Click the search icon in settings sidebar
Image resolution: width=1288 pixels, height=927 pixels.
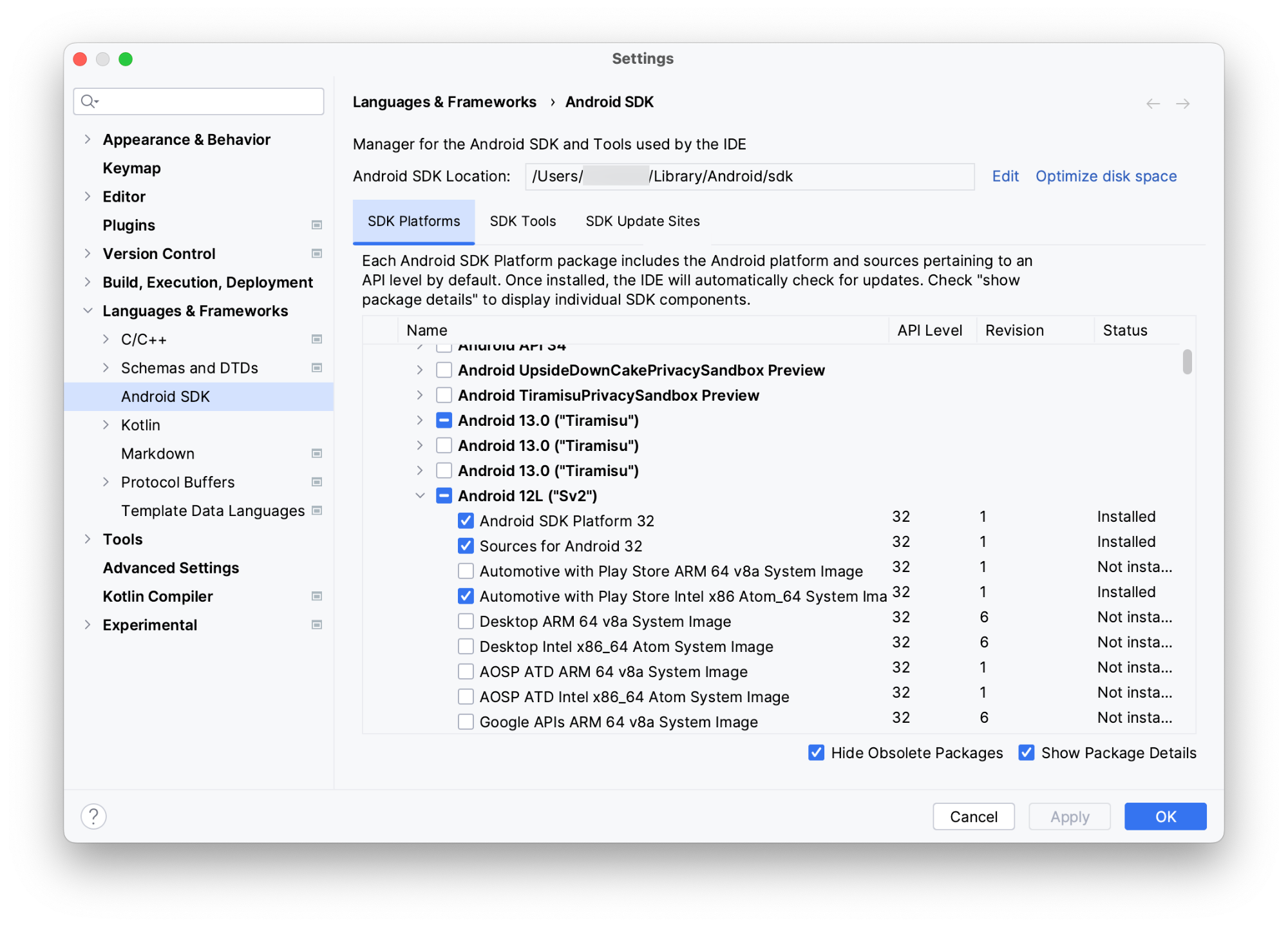pos(91,100)
